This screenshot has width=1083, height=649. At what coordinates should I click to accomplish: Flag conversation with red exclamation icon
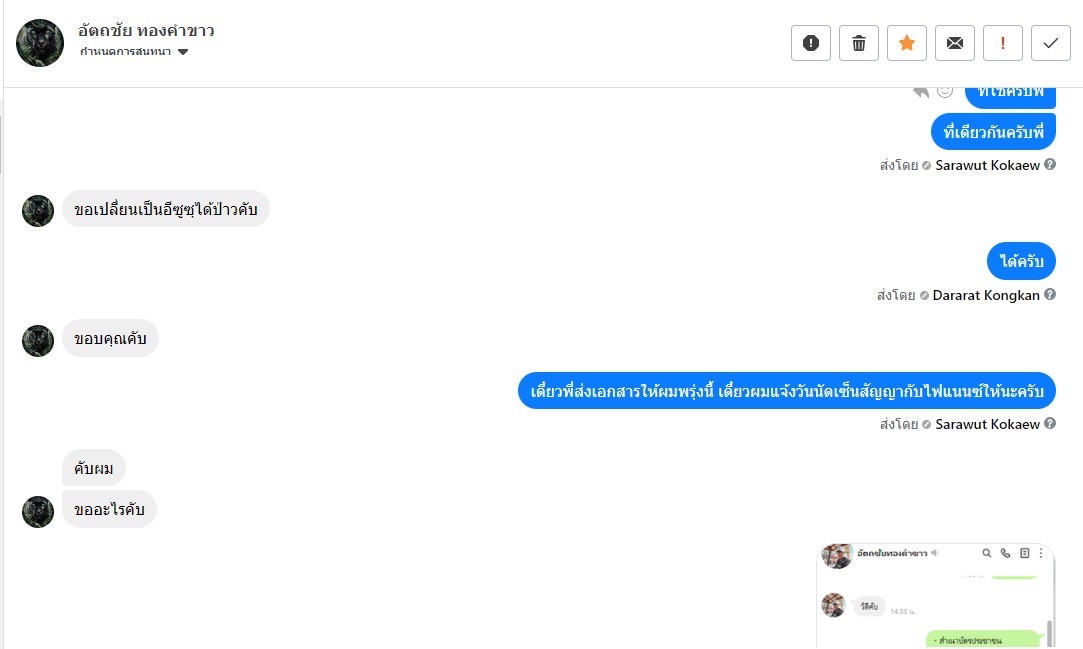(1003, 43)
